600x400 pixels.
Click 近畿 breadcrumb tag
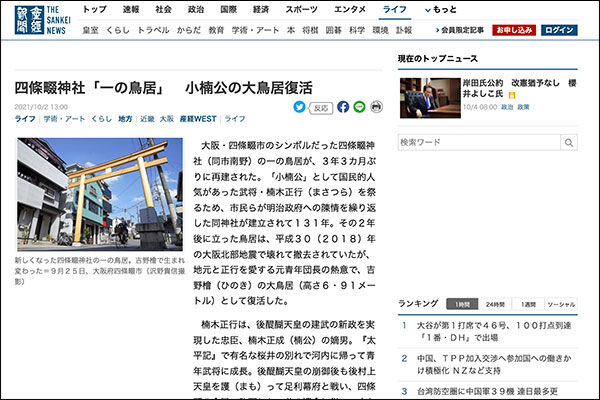point(147,119)
